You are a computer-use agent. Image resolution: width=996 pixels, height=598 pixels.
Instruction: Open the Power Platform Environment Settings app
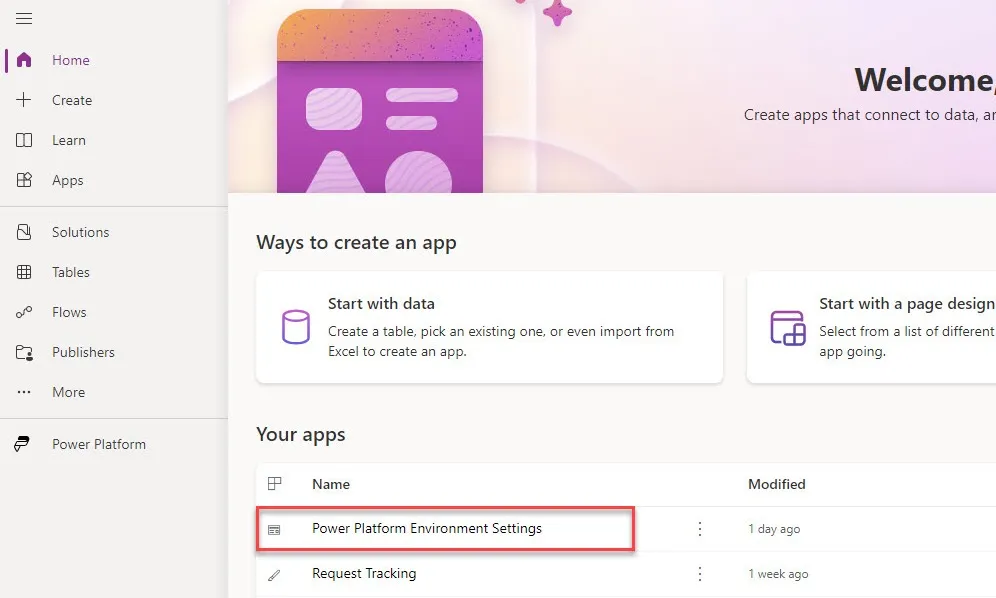426,528
